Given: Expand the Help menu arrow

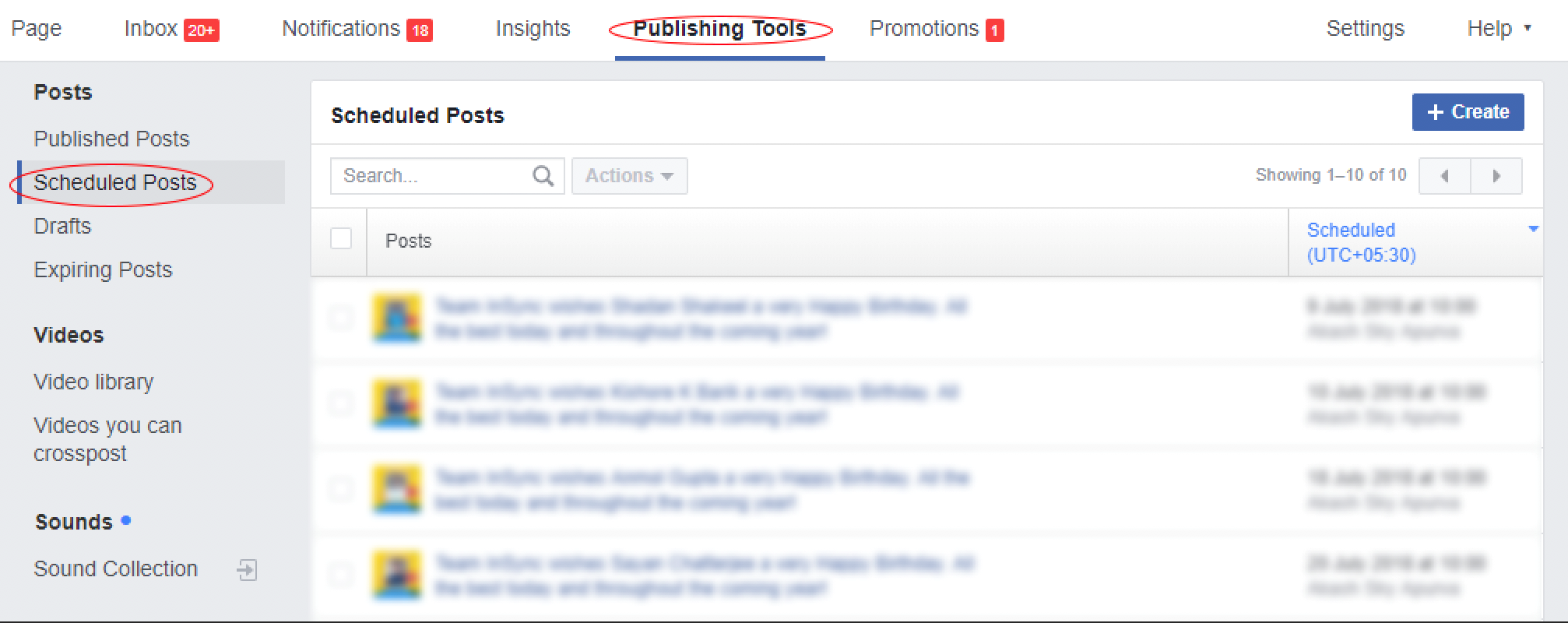Looking at the screenshot, I should [1527, 28].
